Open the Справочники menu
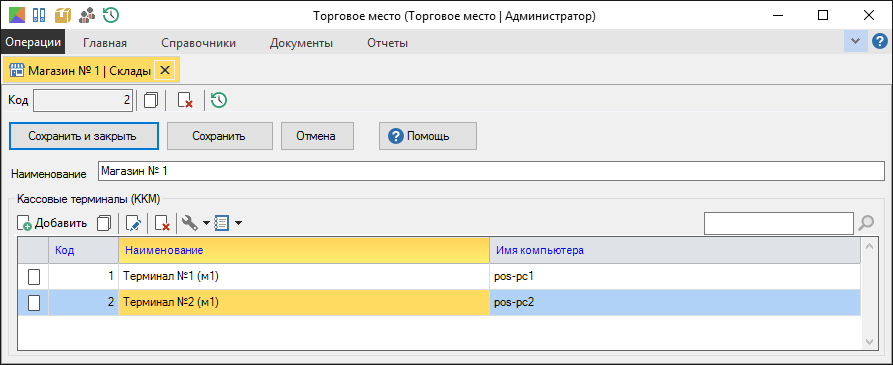This screenshot has width=893, height=365. [198, 43]
